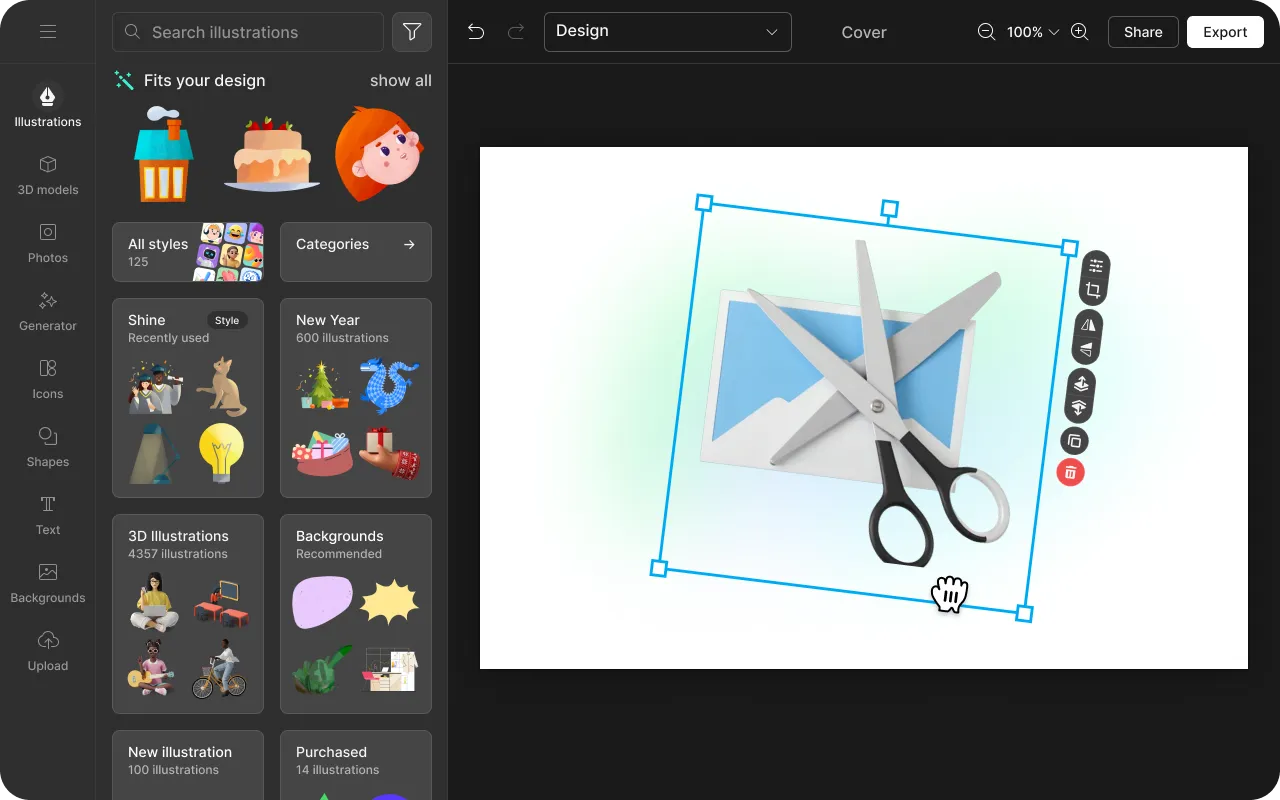Zoom in using the plus magnifier

1079,31
